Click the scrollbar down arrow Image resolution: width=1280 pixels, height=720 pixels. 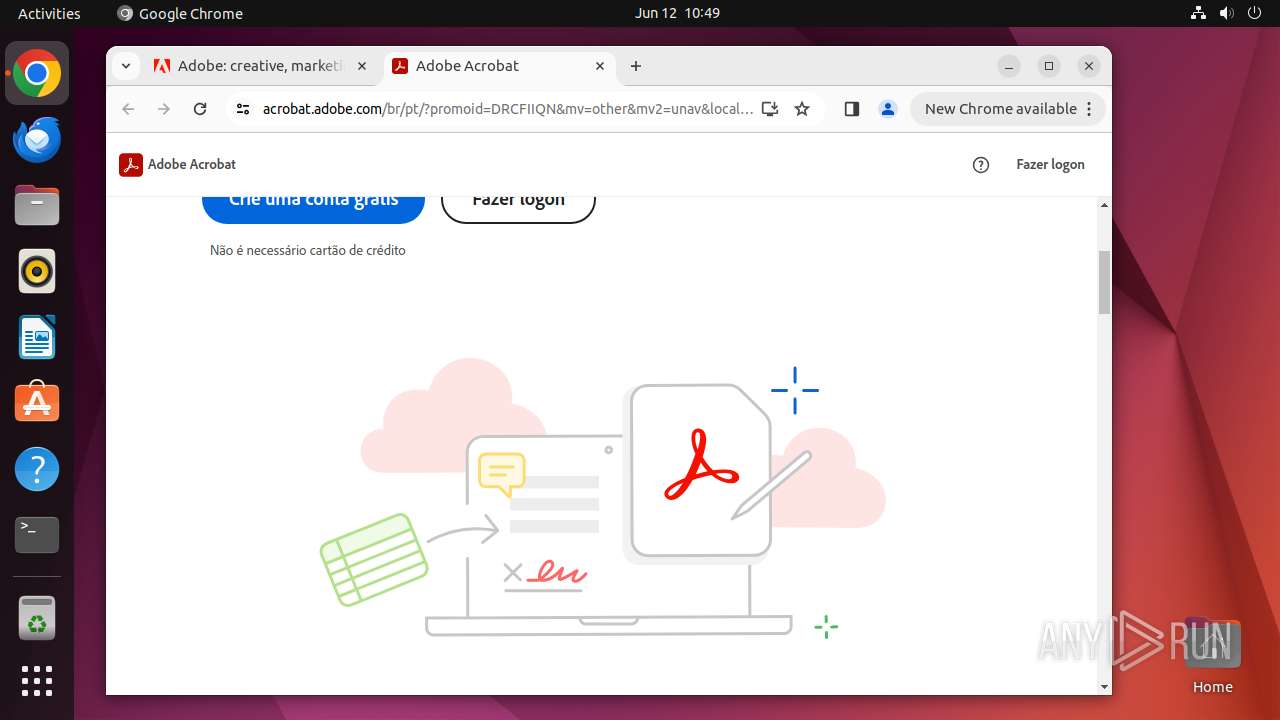point(1104,687)
